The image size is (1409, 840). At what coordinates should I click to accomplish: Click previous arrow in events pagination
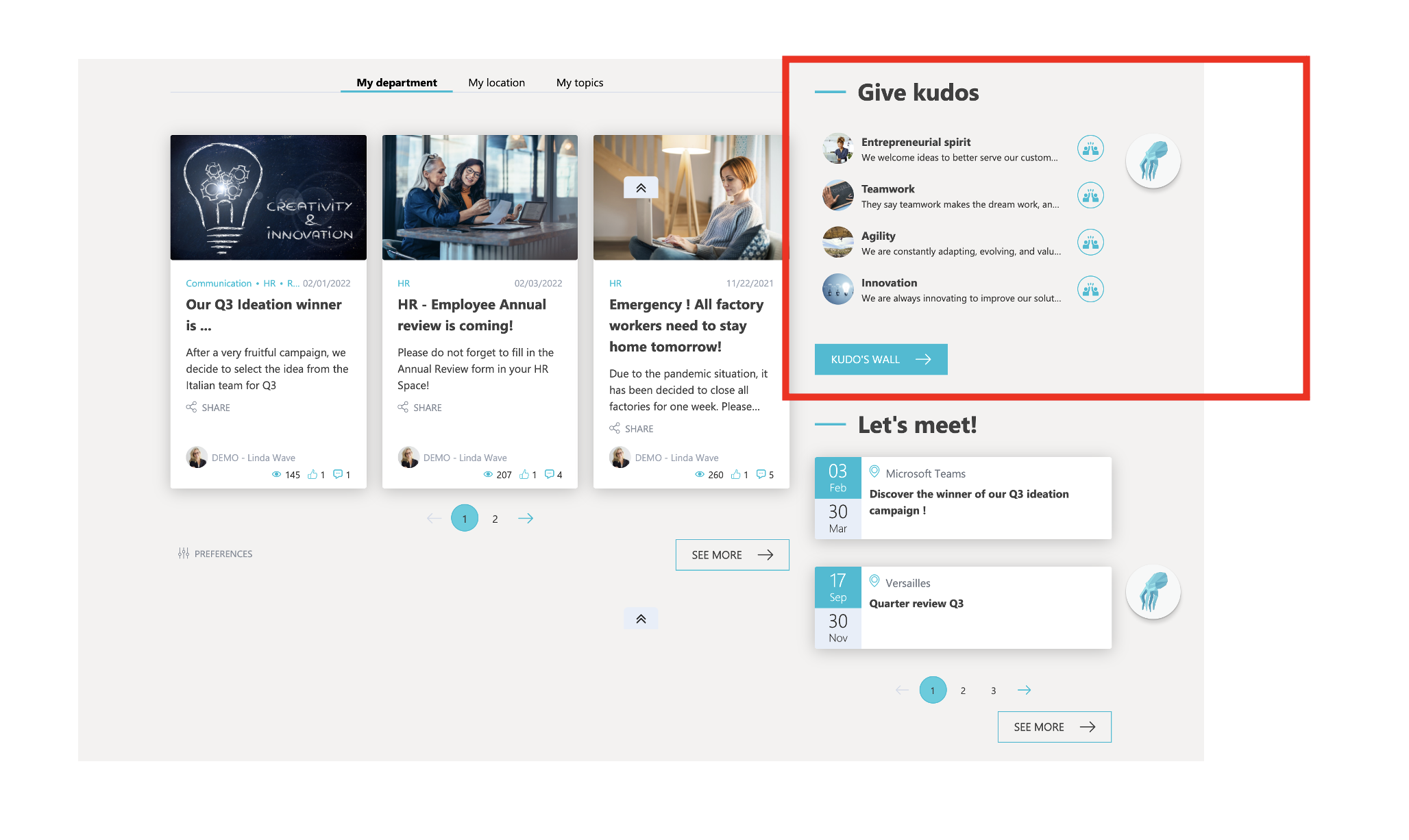point(903,690)
